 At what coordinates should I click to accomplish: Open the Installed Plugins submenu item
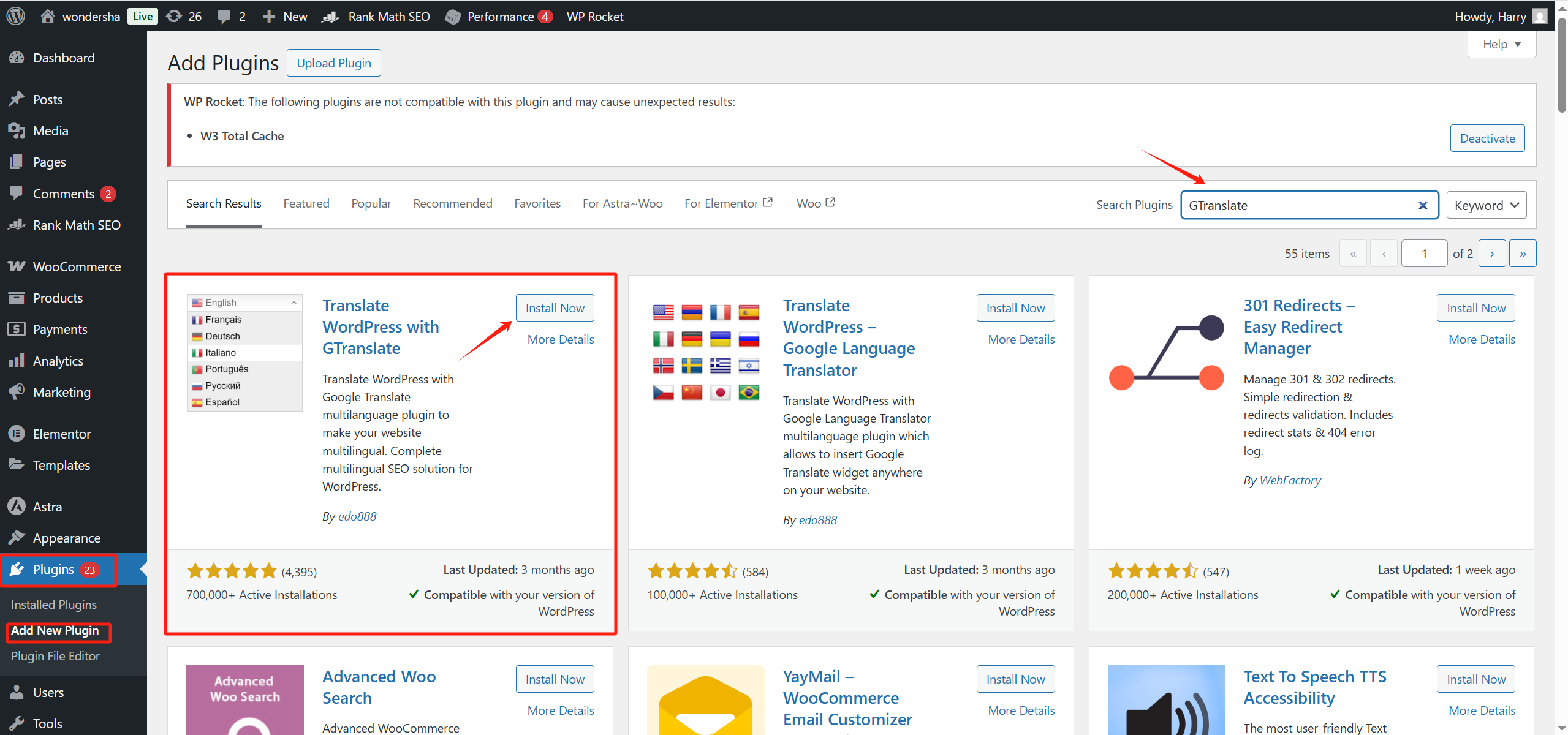coord(54,605)
